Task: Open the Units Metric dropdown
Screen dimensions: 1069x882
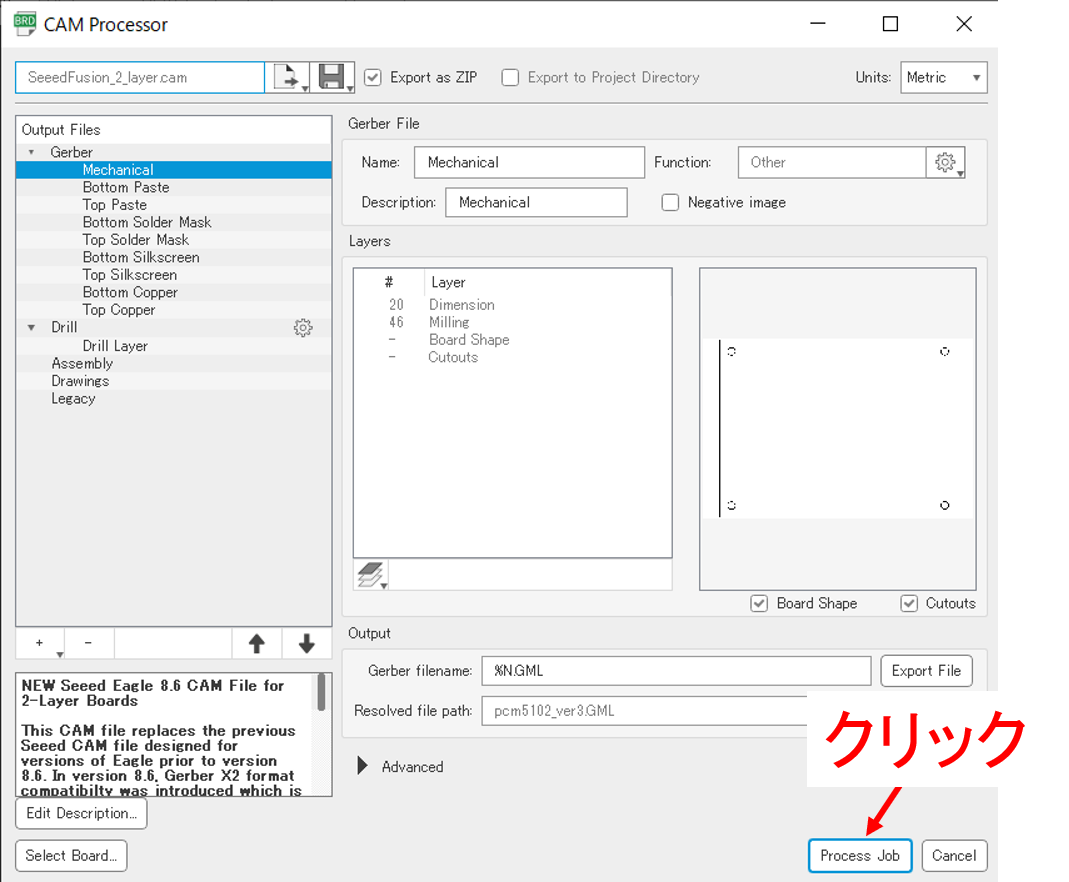Action: [944, 78]
